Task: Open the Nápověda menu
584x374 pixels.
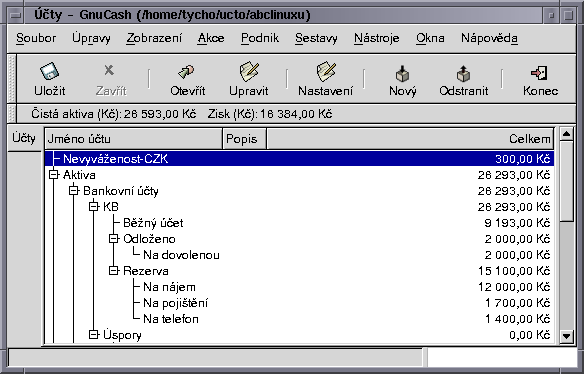Action: [489, 38]
